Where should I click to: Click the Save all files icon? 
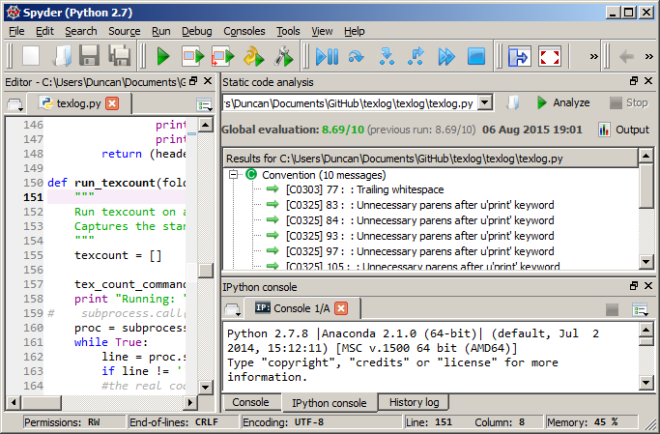118,56
